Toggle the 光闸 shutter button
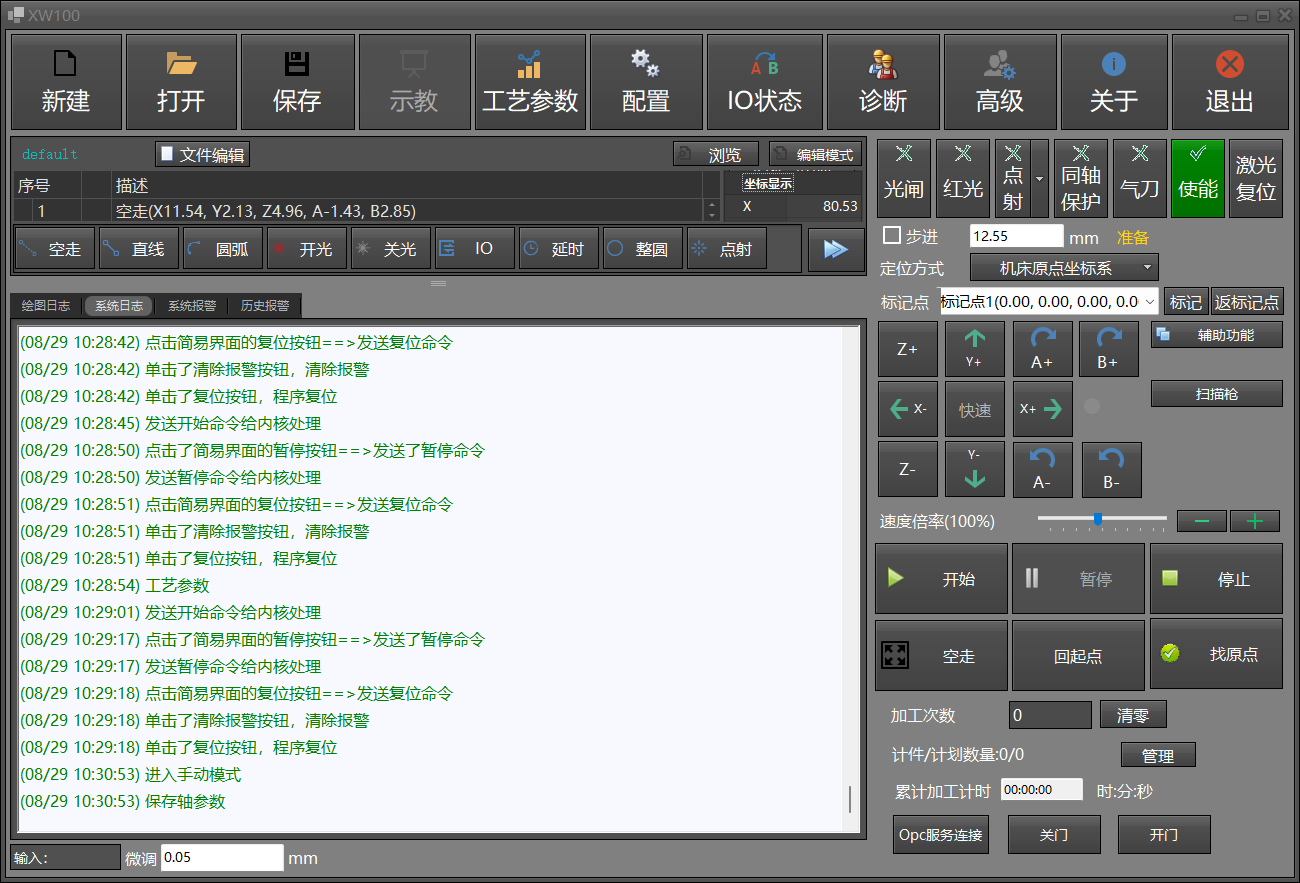The height and width of the screenshot is (883, 1300). [x=903, y=178]
